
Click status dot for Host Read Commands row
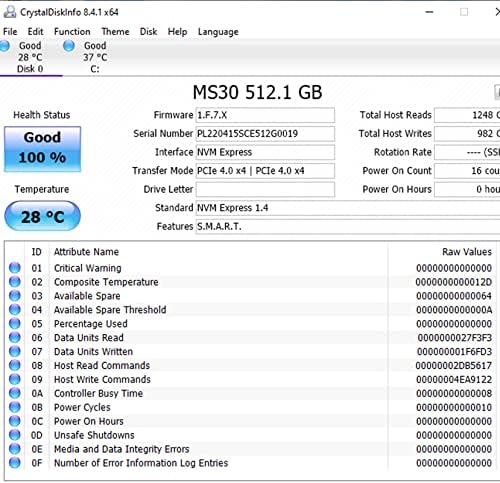click(x=15, y=365)
